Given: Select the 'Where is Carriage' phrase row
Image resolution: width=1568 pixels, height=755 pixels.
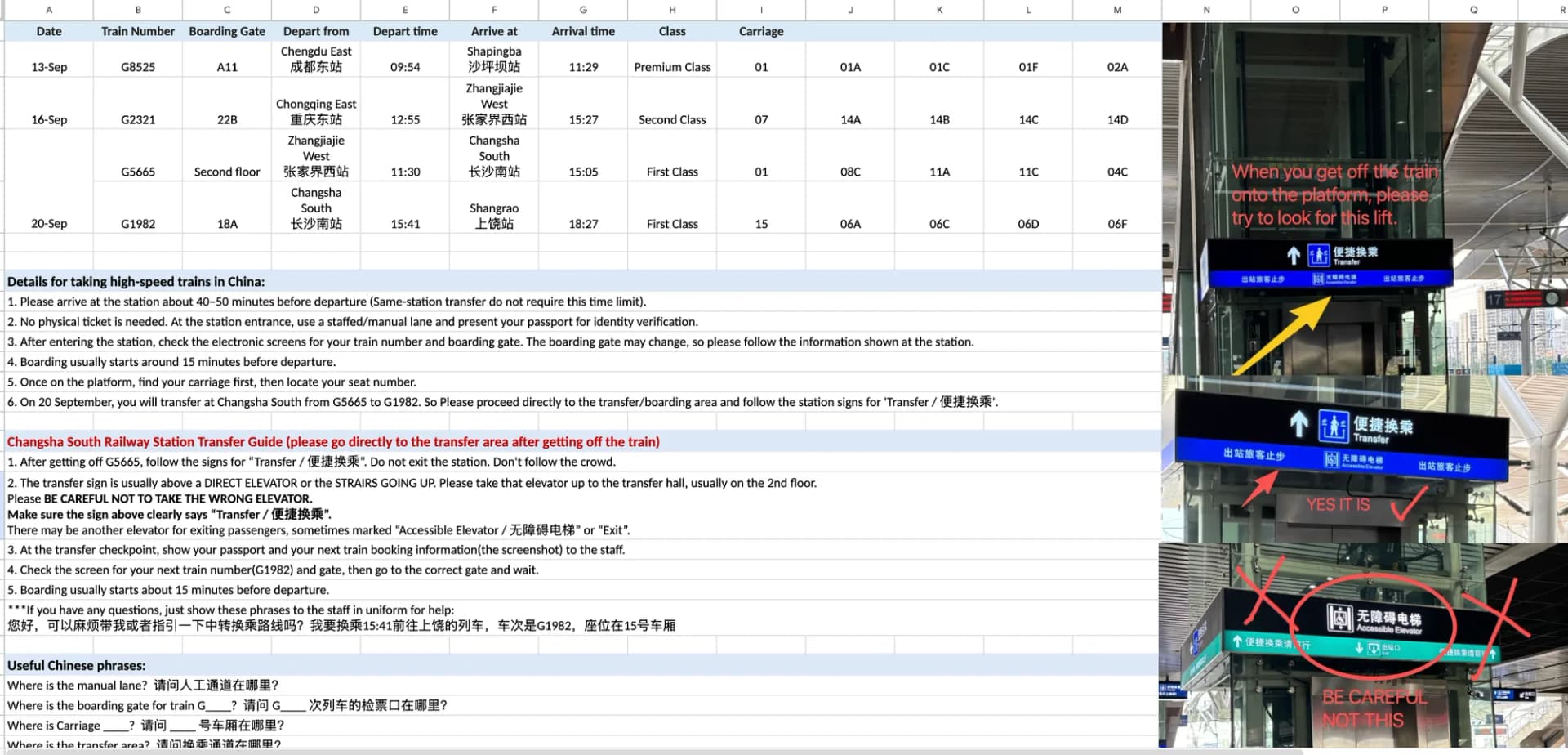Looking at the screenshot, I should [583, 726].
